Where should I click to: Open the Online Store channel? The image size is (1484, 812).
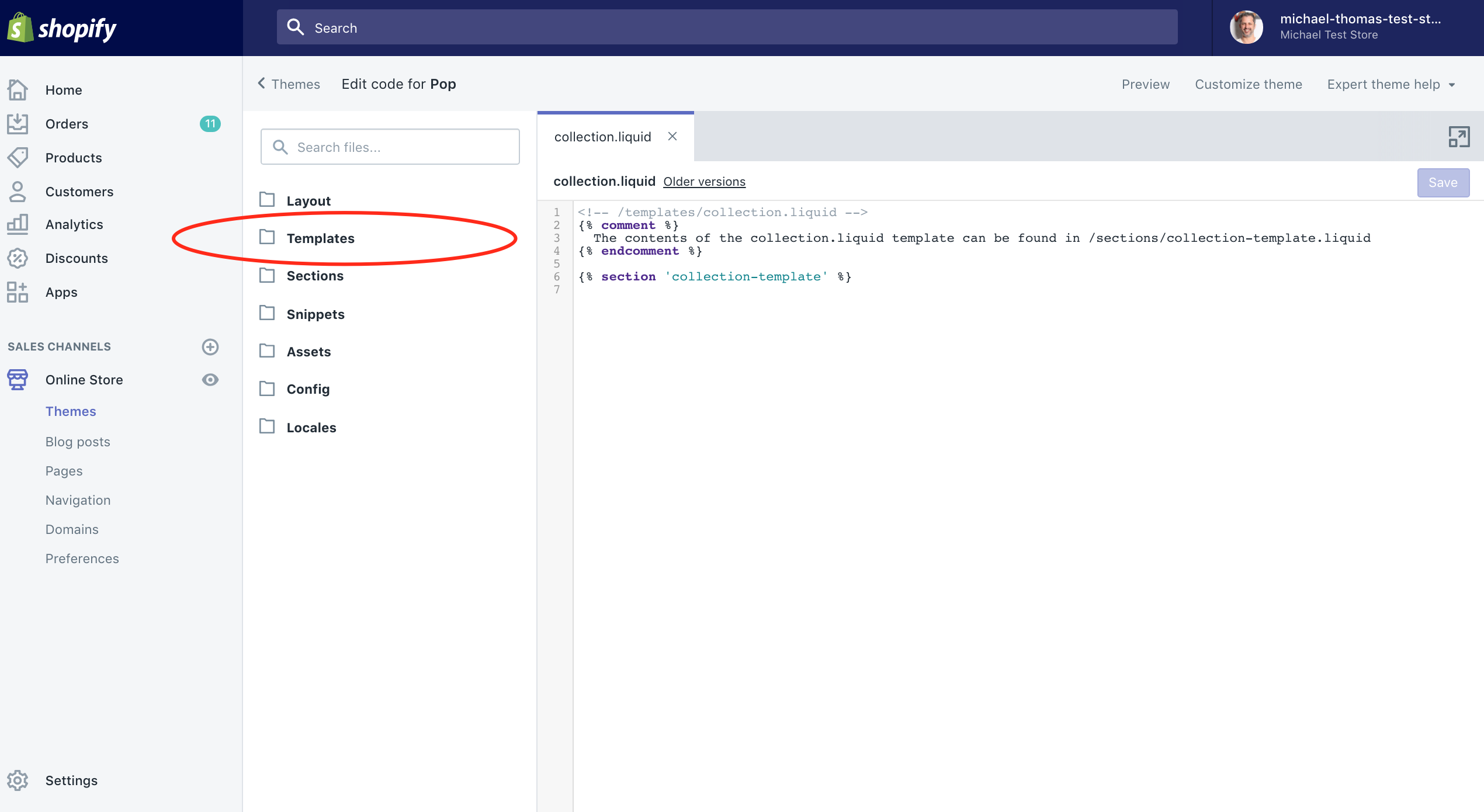(84, 380)
